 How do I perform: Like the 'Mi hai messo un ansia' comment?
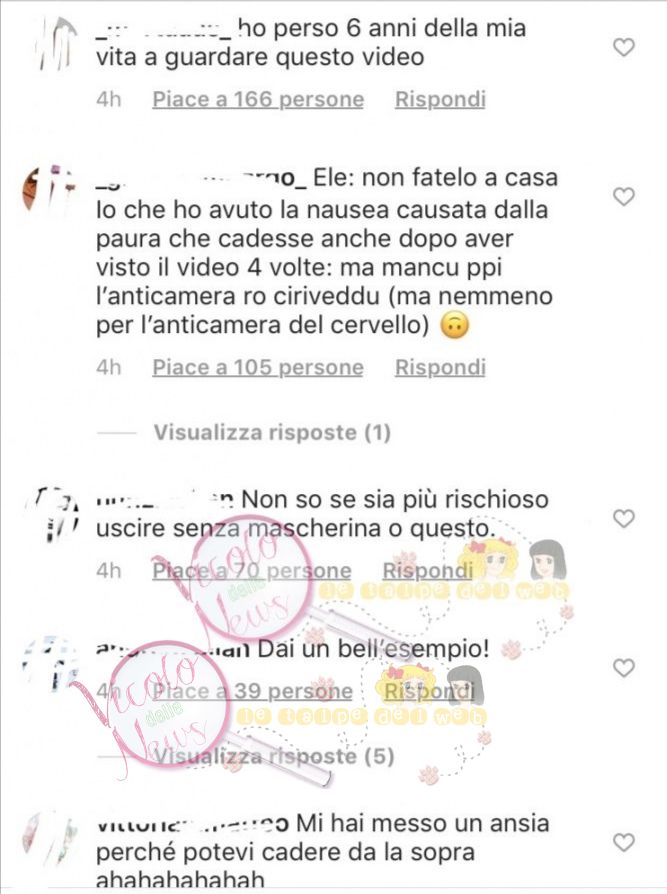click(x=624, y=843)
